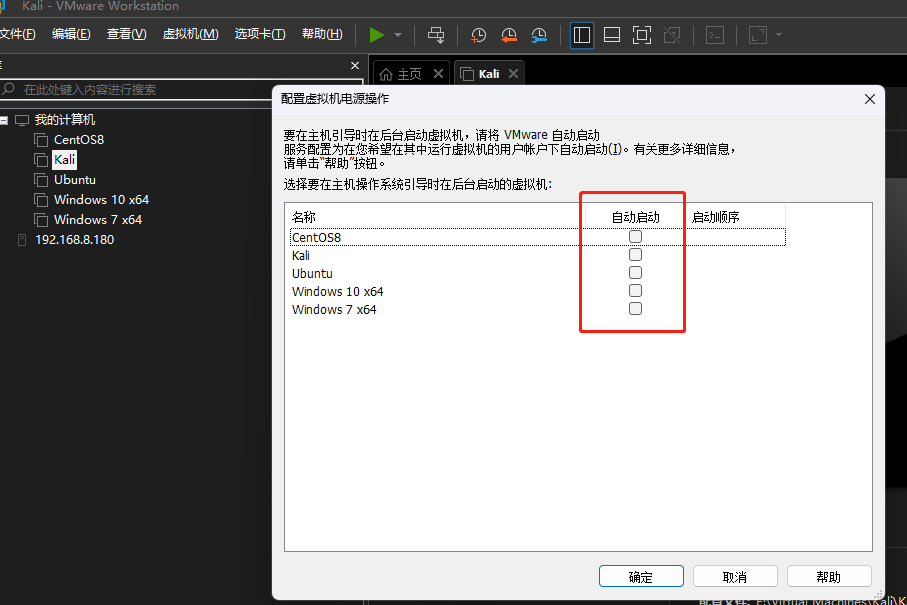Open the 选项卡(T) menu
This screenshot has height=605, width=907.
(x=260, y=34)
